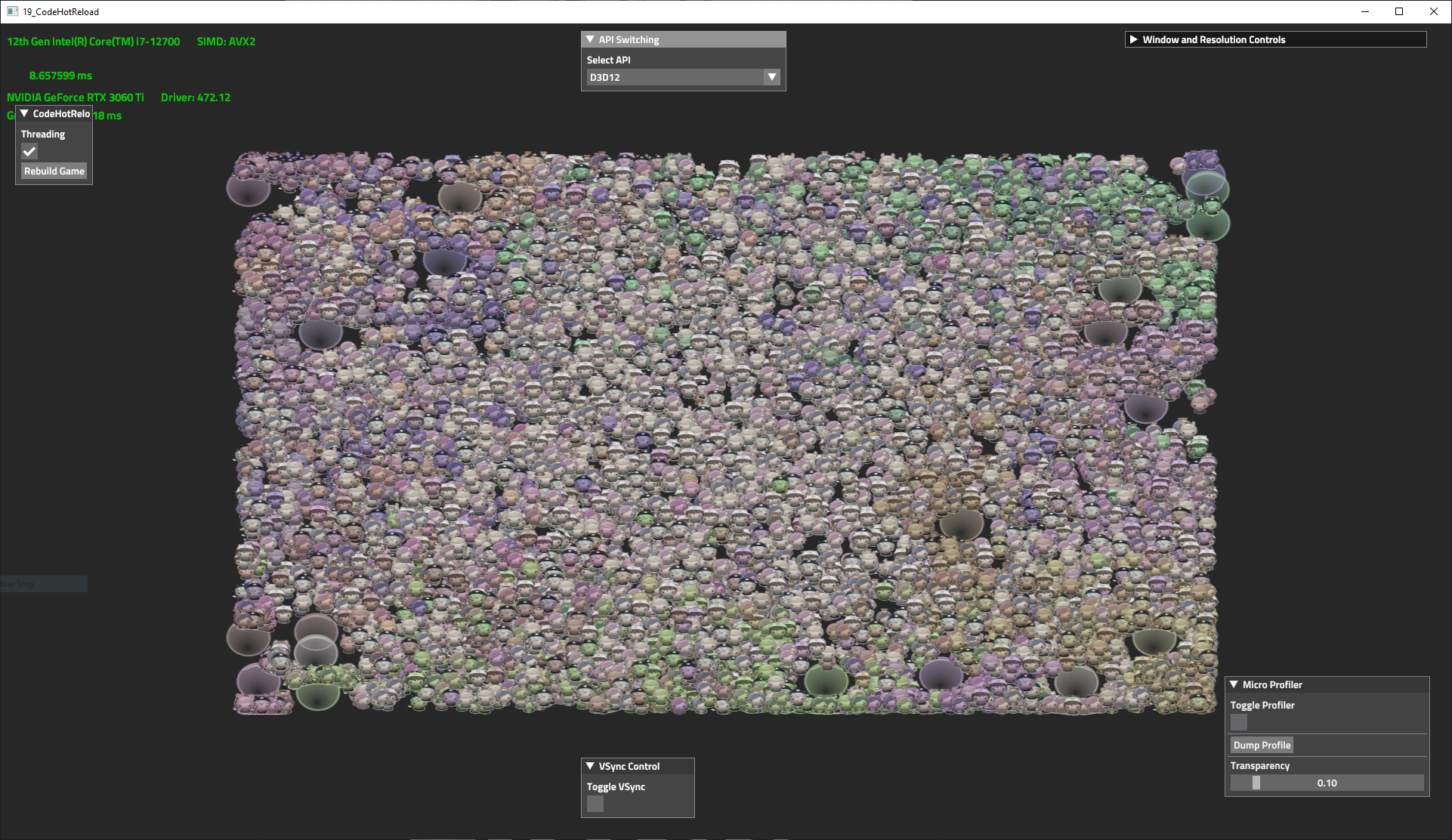Collapse the API Switching panel triangle
Image resolution: width=1452 pixels, height=840 pixels.
590,39
